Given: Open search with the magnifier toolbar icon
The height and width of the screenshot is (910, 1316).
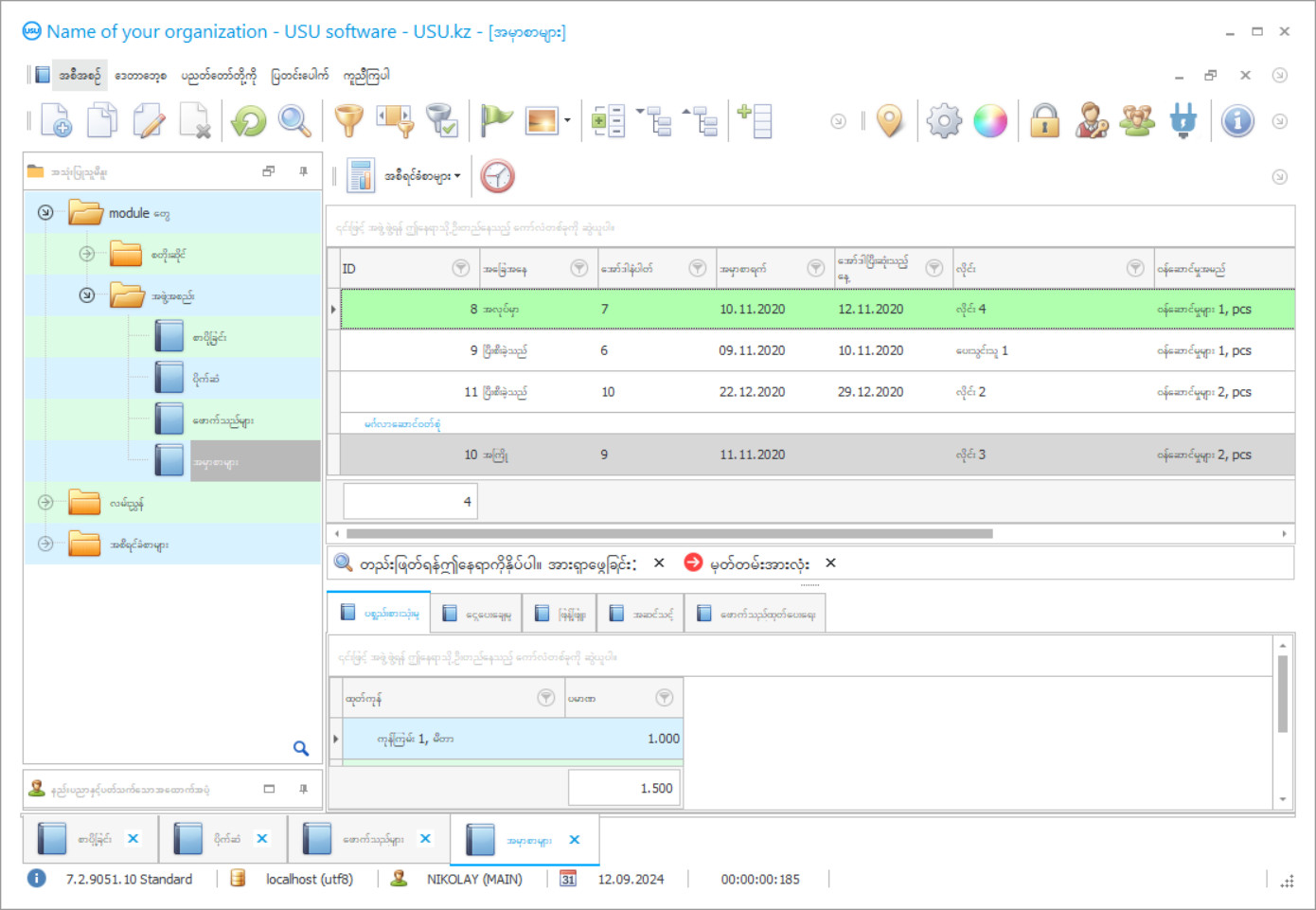Looking at the screenshot, I should pyautogui.click(x=294, y=120).
